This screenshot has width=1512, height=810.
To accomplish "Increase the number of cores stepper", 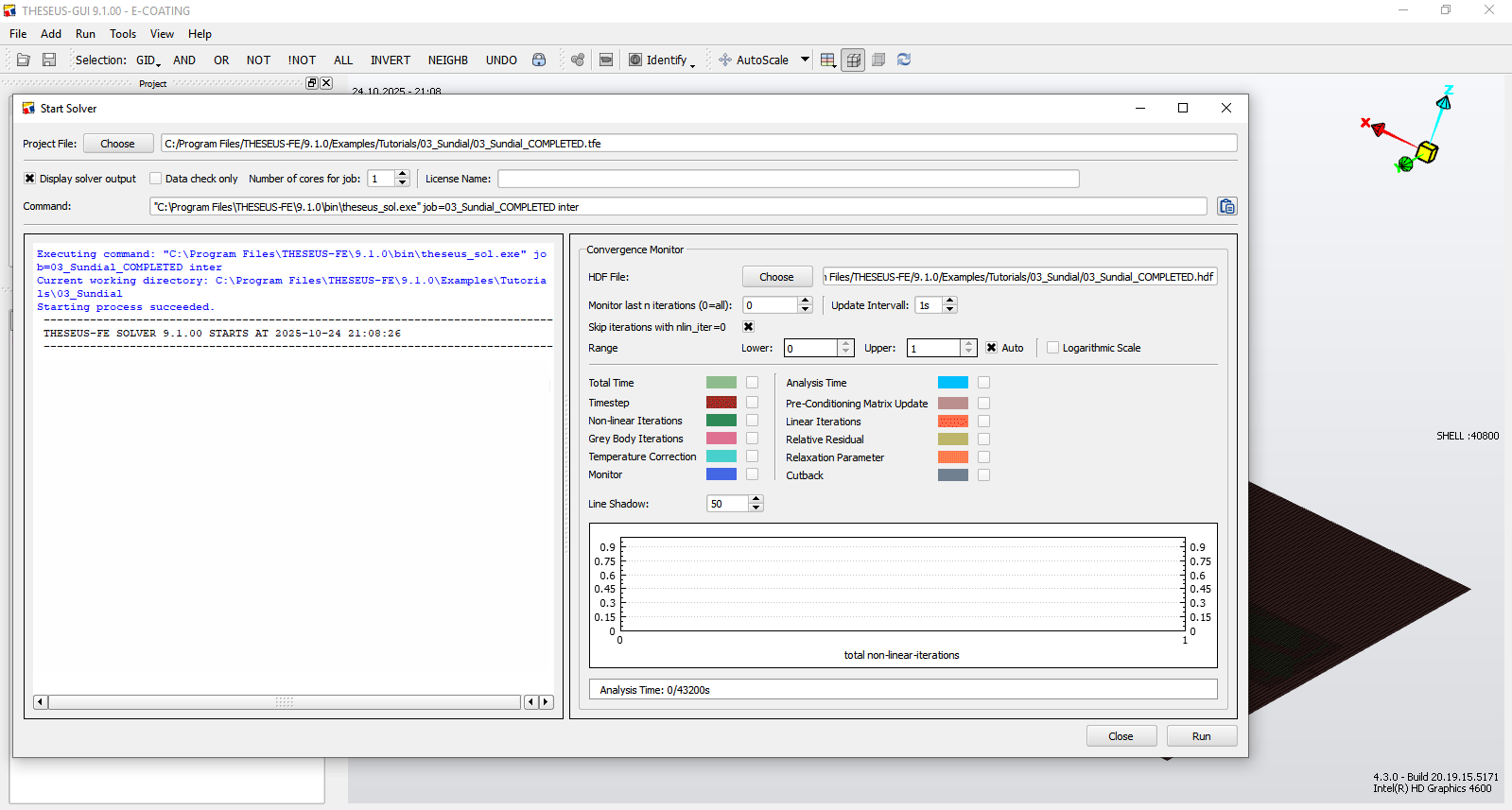I will tap(403, 174).
